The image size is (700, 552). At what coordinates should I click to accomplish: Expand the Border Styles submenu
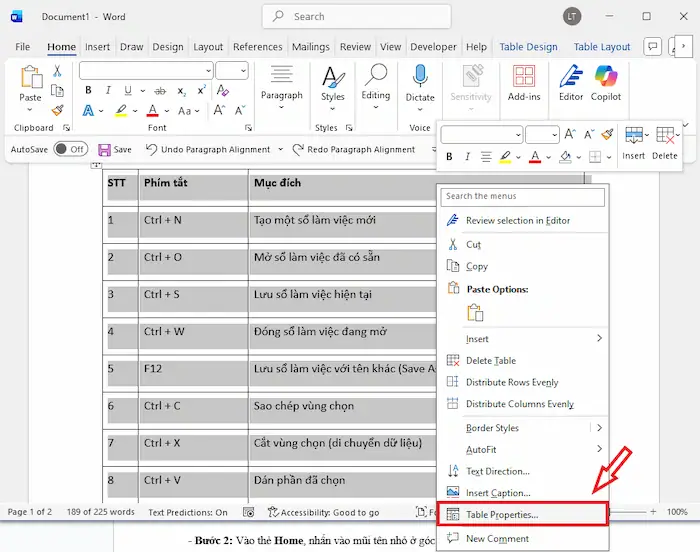point(522,428)
